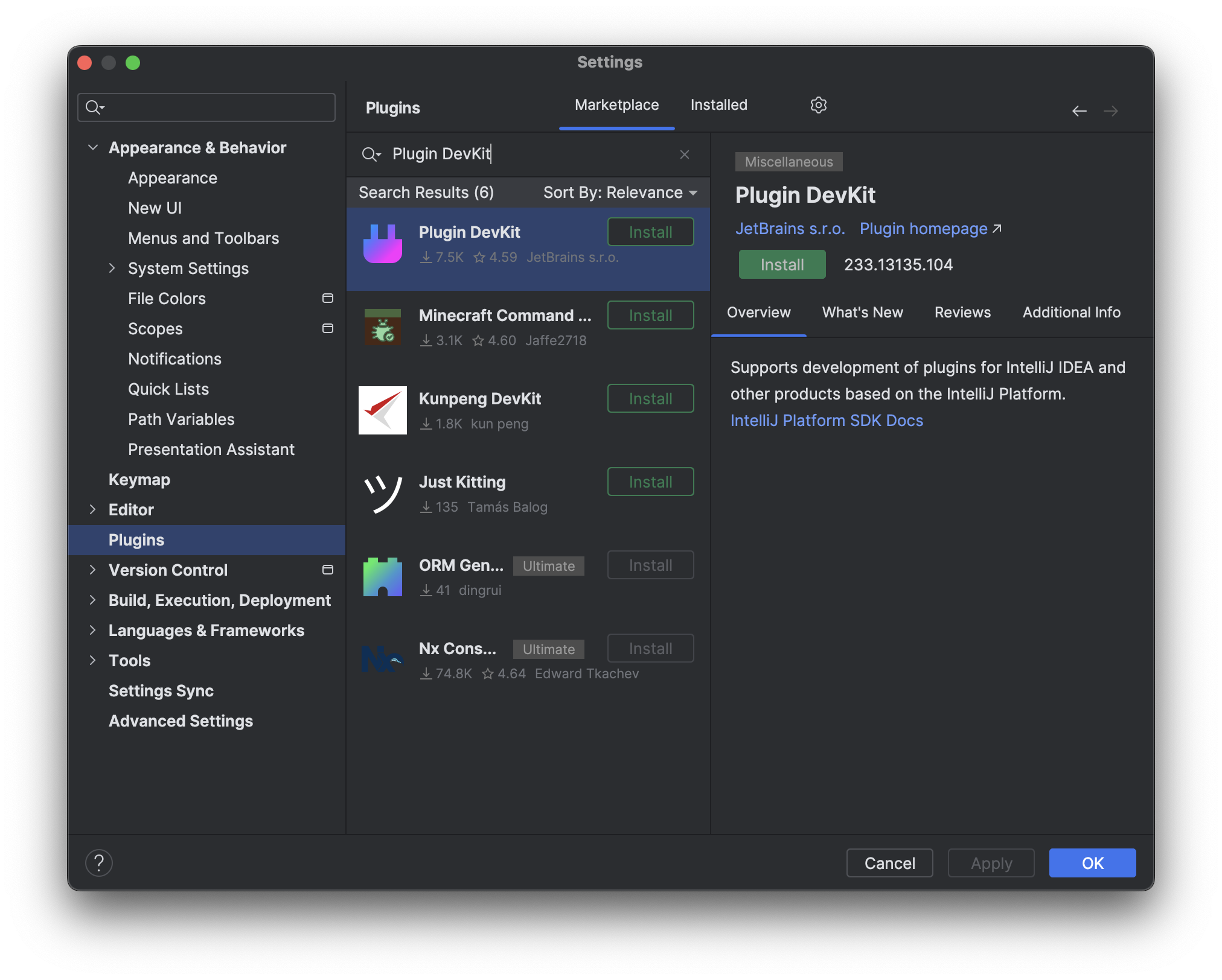Screen dimensions: 1222x980
Task: Open Sort By Relevance dropdown
Action: coord(621,192)
